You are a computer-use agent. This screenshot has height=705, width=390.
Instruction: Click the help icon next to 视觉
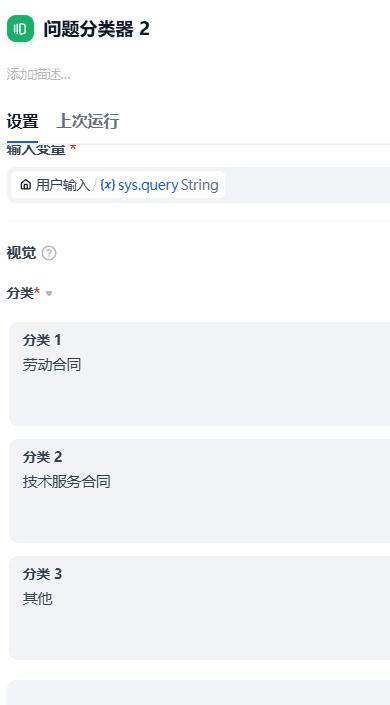pos(49,254)
